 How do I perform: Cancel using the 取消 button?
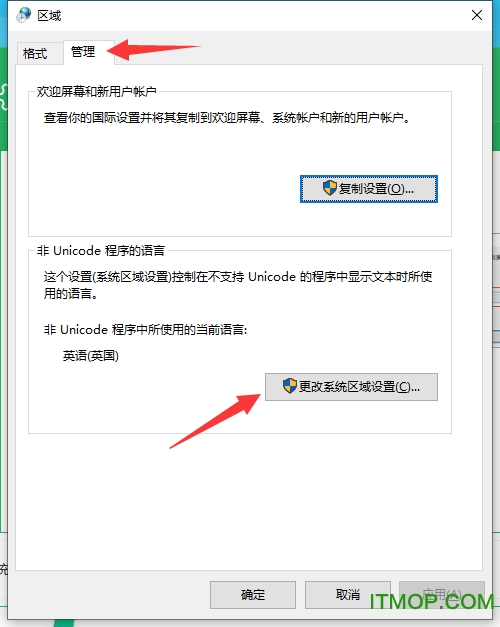coord(348,595)
